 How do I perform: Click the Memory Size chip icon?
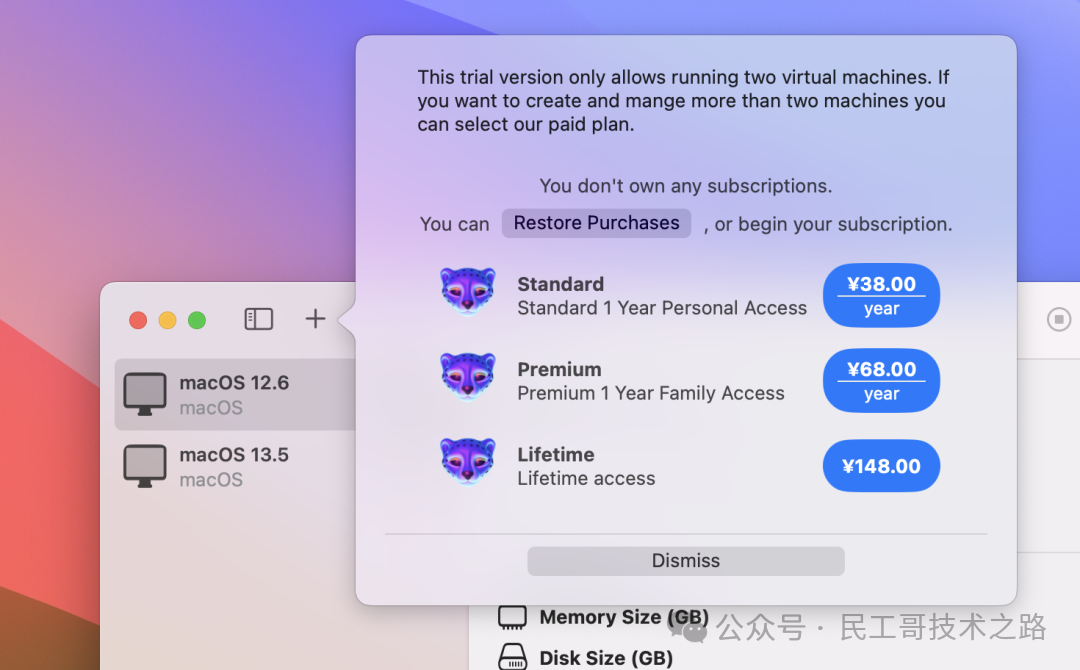pyautogui.click(x=512, y=617)
